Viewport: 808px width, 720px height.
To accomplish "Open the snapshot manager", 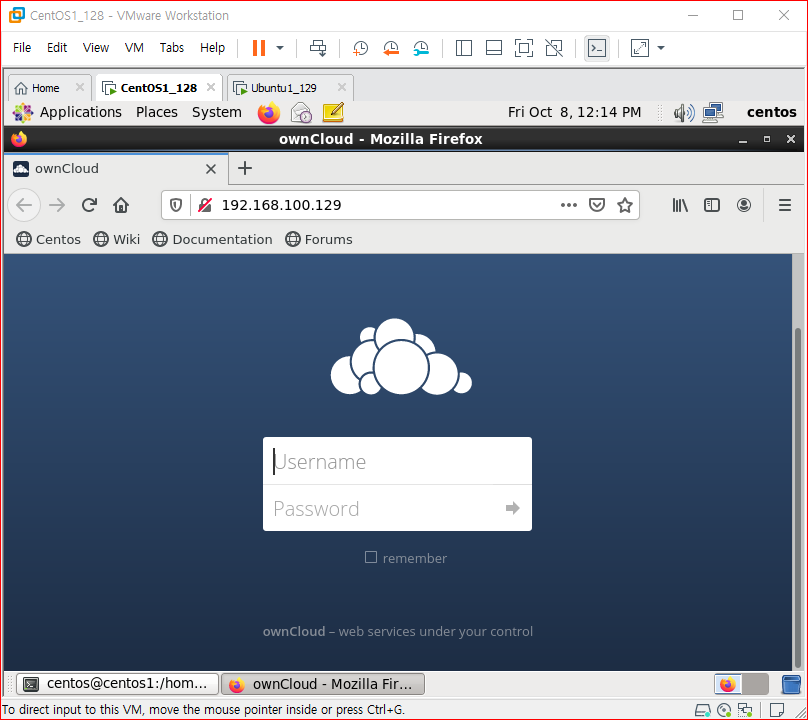I will [x=421, y=48].
